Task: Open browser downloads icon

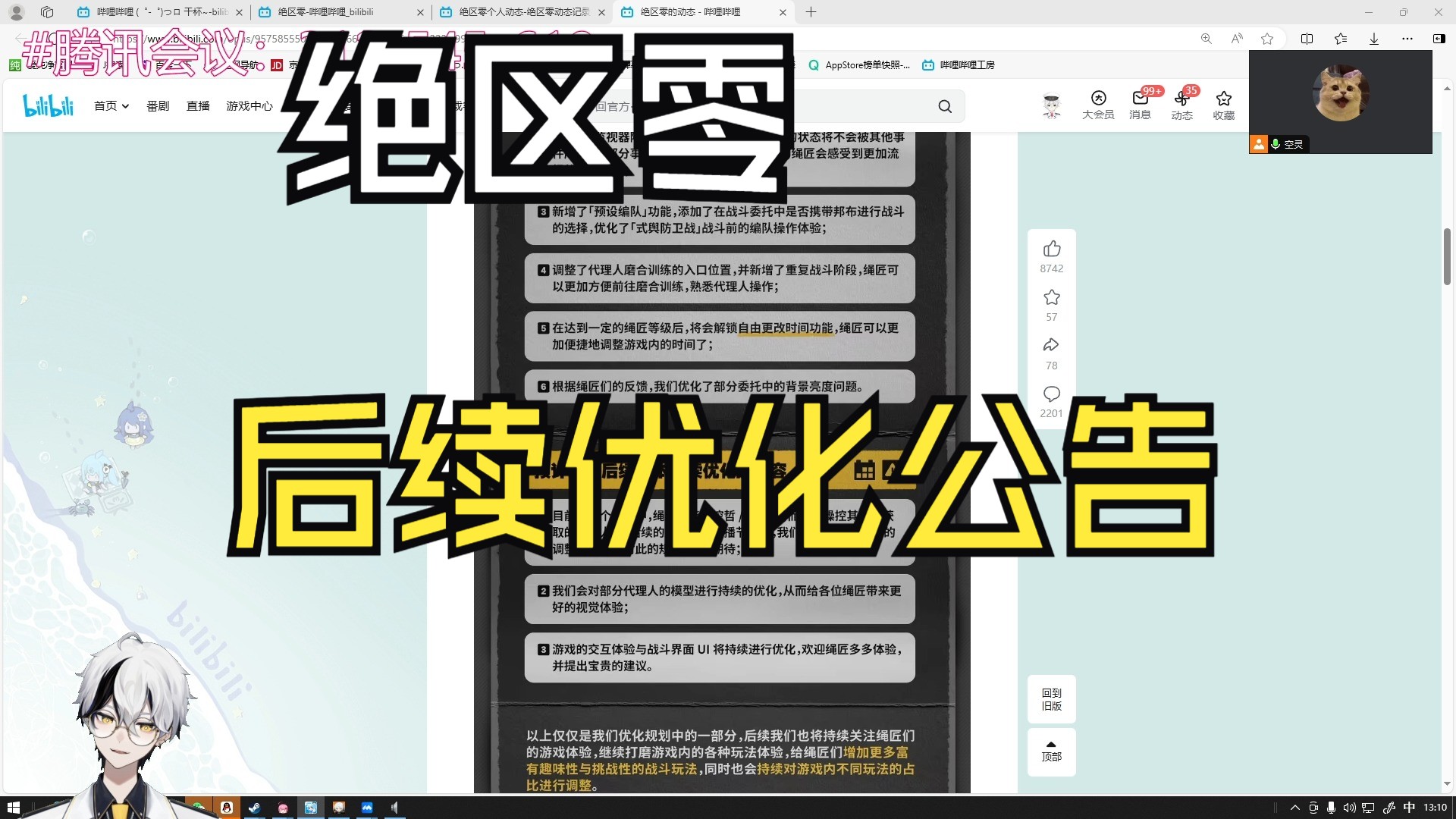Action: pos(1374,39)
